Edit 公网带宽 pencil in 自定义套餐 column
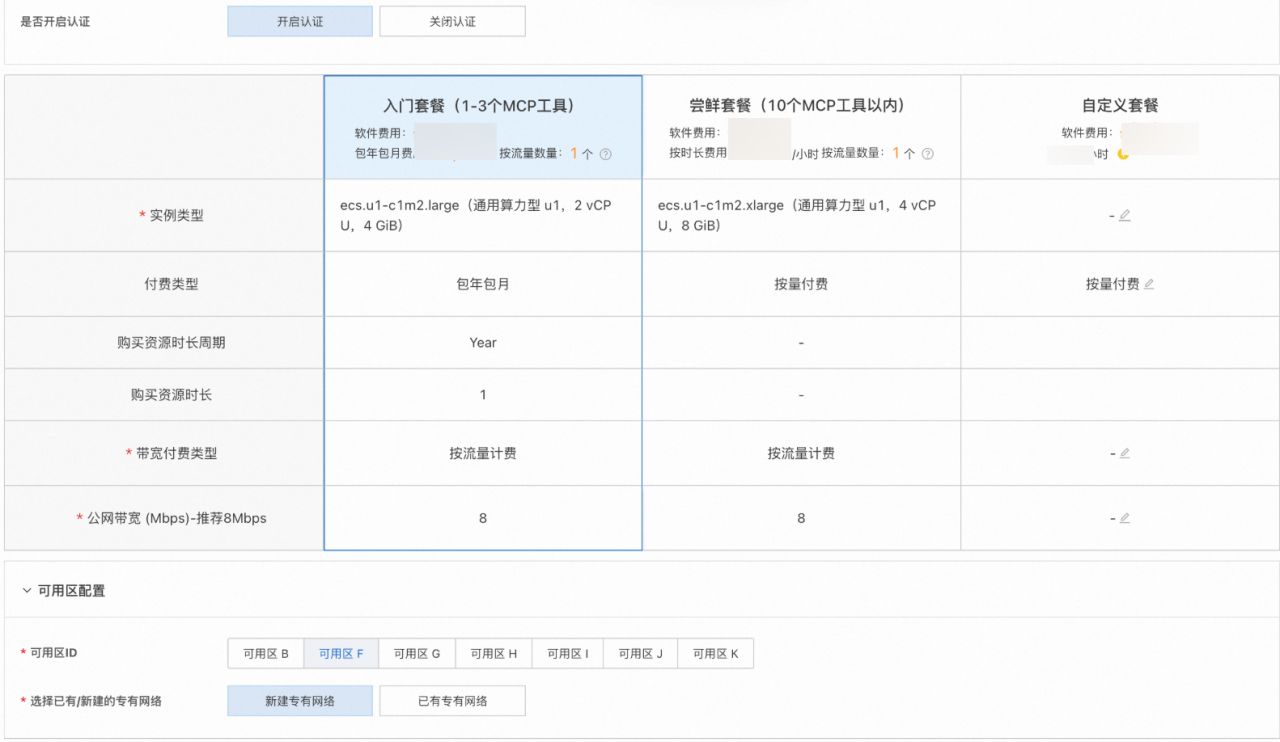The image size is (1280, 742). point(1125,518)
